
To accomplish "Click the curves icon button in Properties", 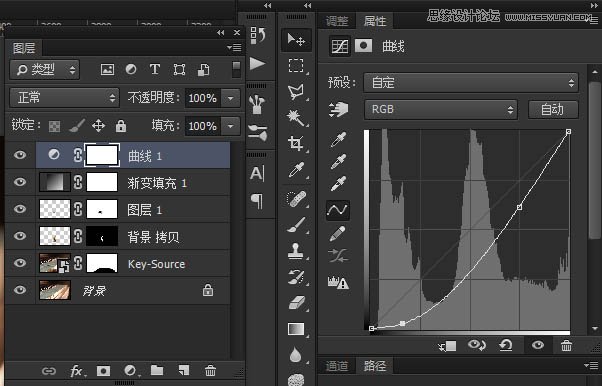I will pos(340,46).
